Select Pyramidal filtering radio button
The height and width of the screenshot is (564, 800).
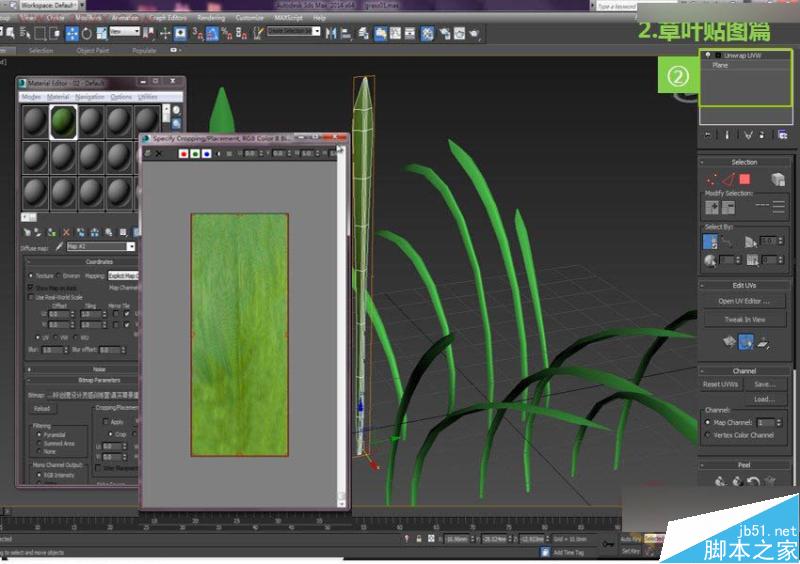pyautogui.click(x=39, y=434)
